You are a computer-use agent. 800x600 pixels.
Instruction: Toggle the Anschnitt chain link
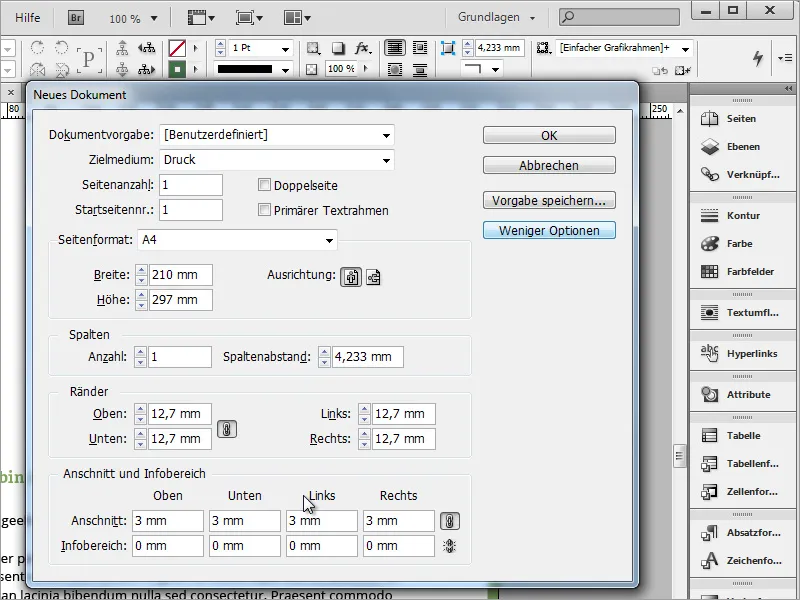449,521
